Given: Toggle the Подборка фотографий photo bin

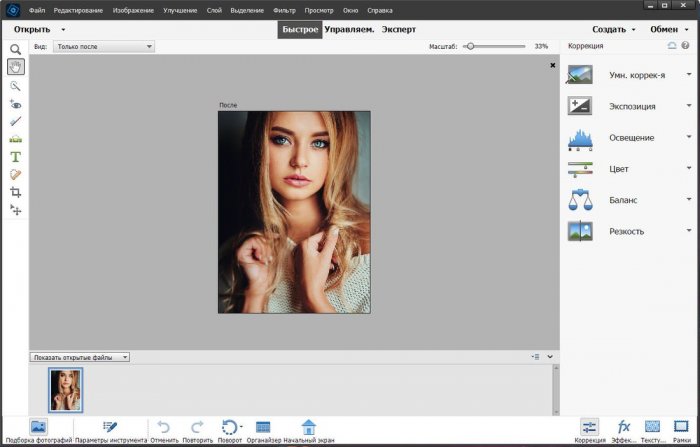Looking at the screenshot, I should [x=38, y=427].
